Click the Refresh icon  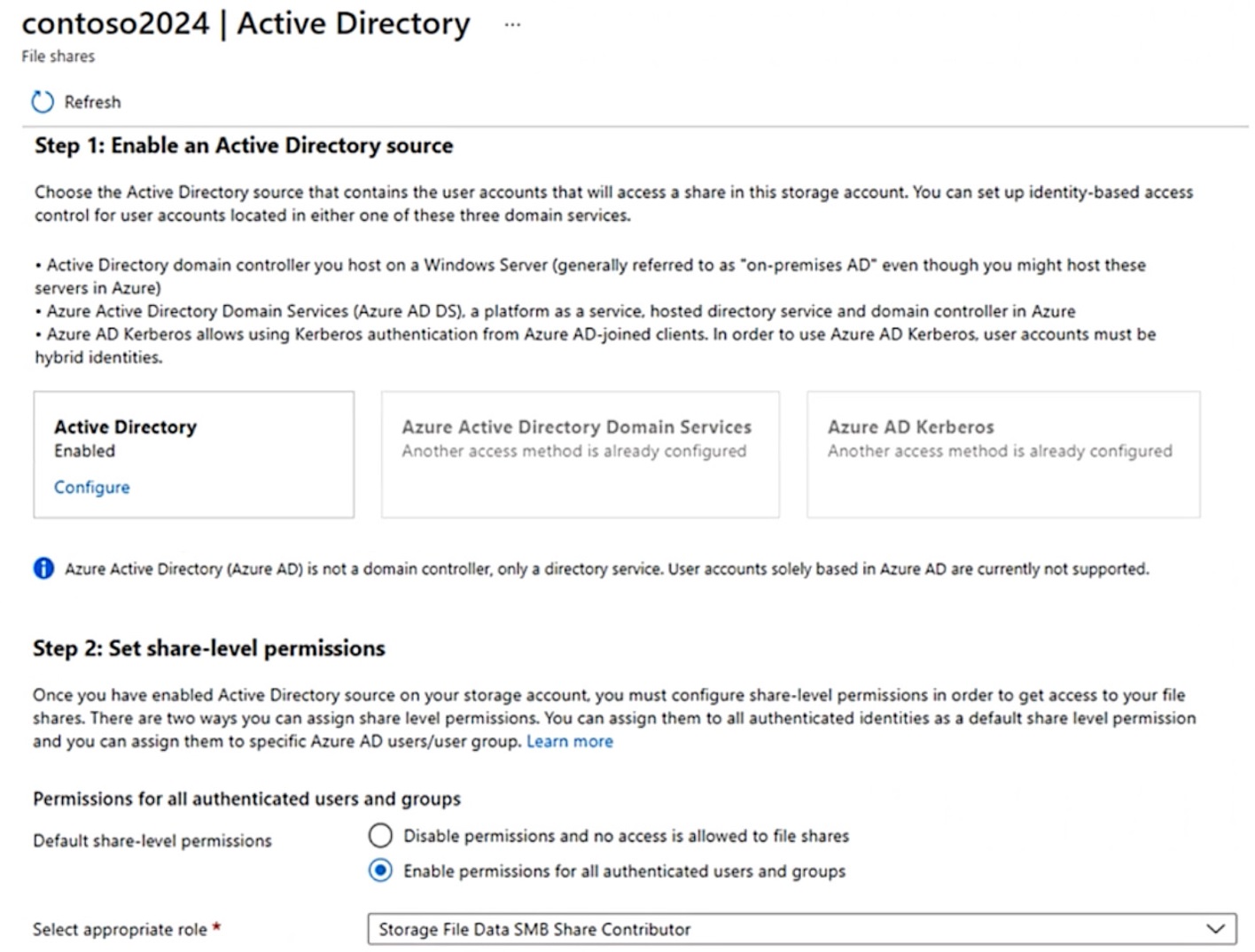tap(41, 101)
